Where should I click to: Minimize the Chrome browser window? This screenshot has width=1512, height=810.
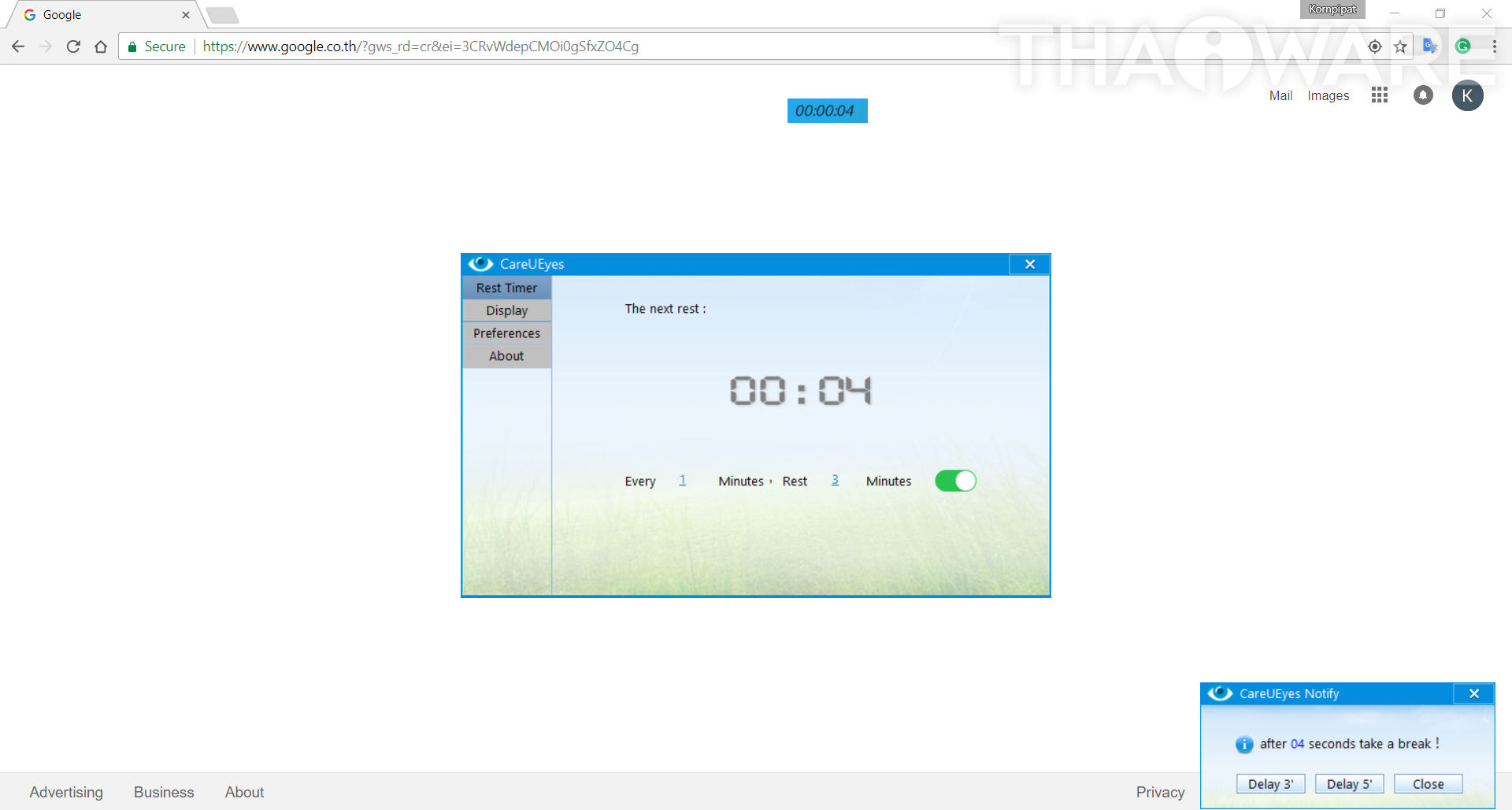tap(1394, 13)
